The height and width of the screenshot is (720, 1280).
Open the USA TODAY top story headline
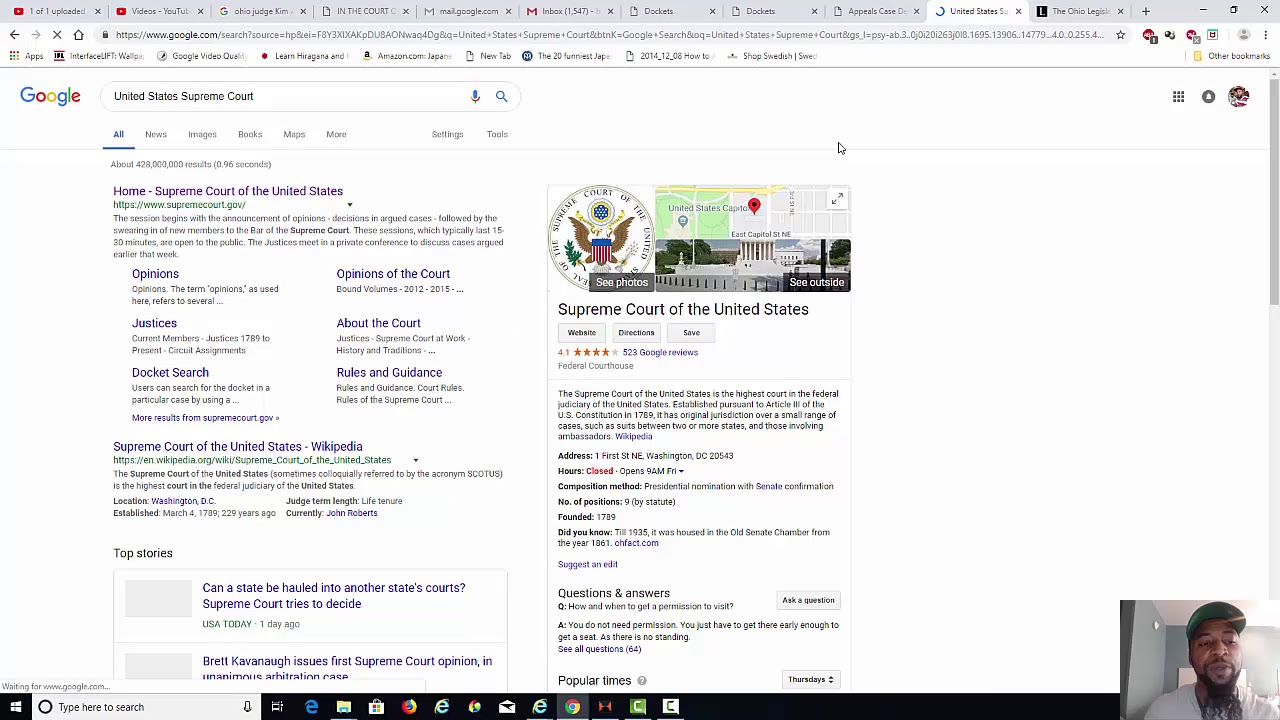pos(333,596)
